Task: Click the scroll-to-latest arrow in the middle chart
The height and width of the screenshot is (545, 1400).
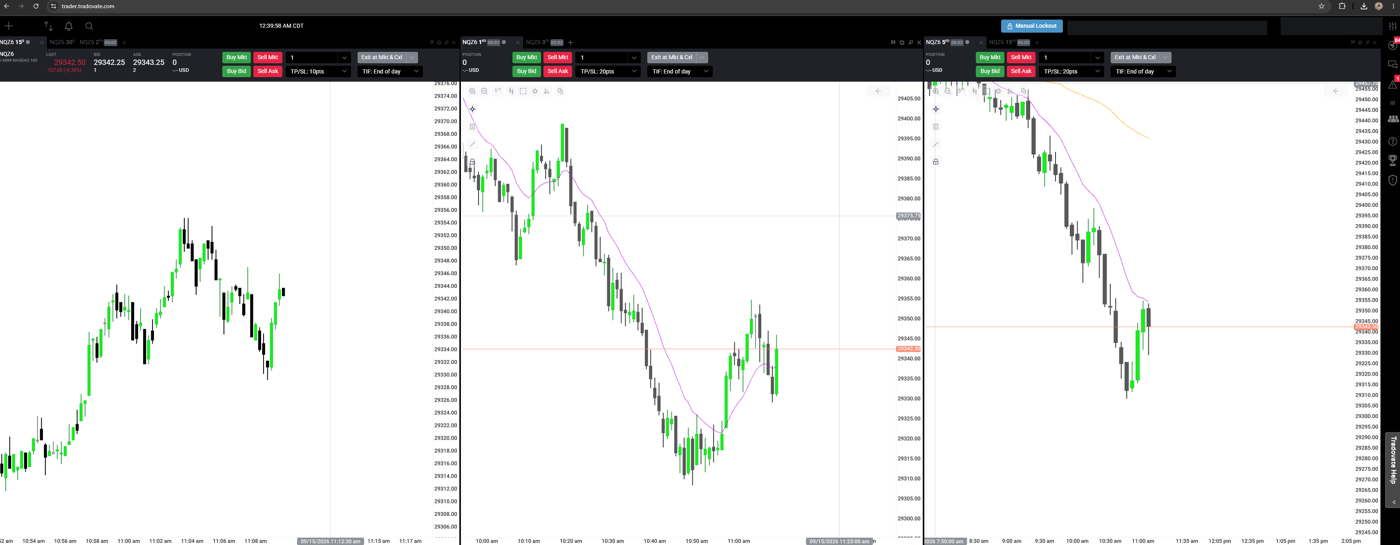Action: (x=878, y=91)
